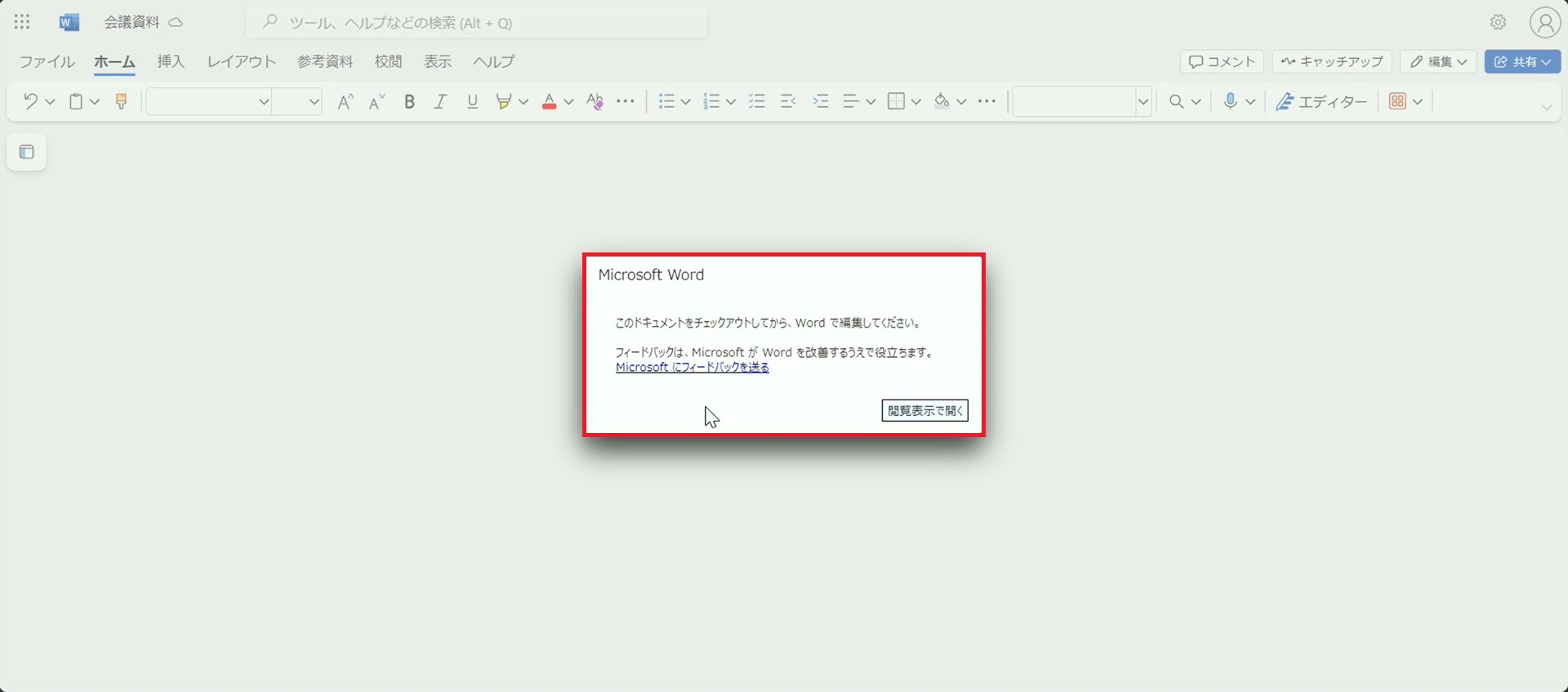
Task: Expand the font name combo box
Action: point(263,101)
